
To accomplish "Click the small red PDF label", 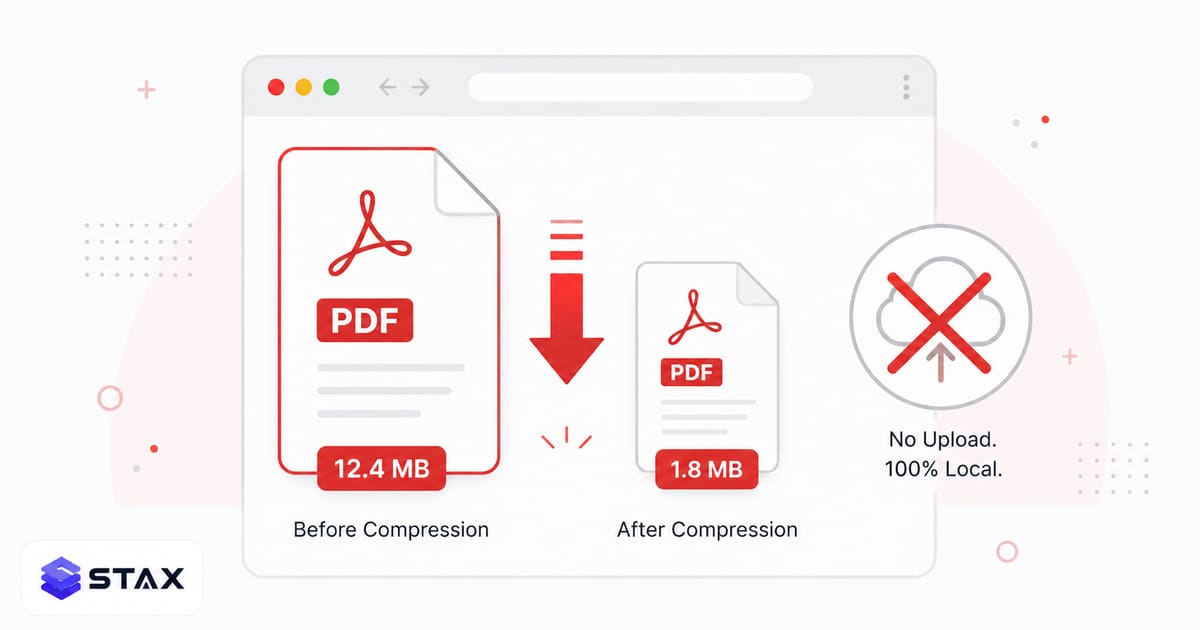I will (x=692, y=373).
